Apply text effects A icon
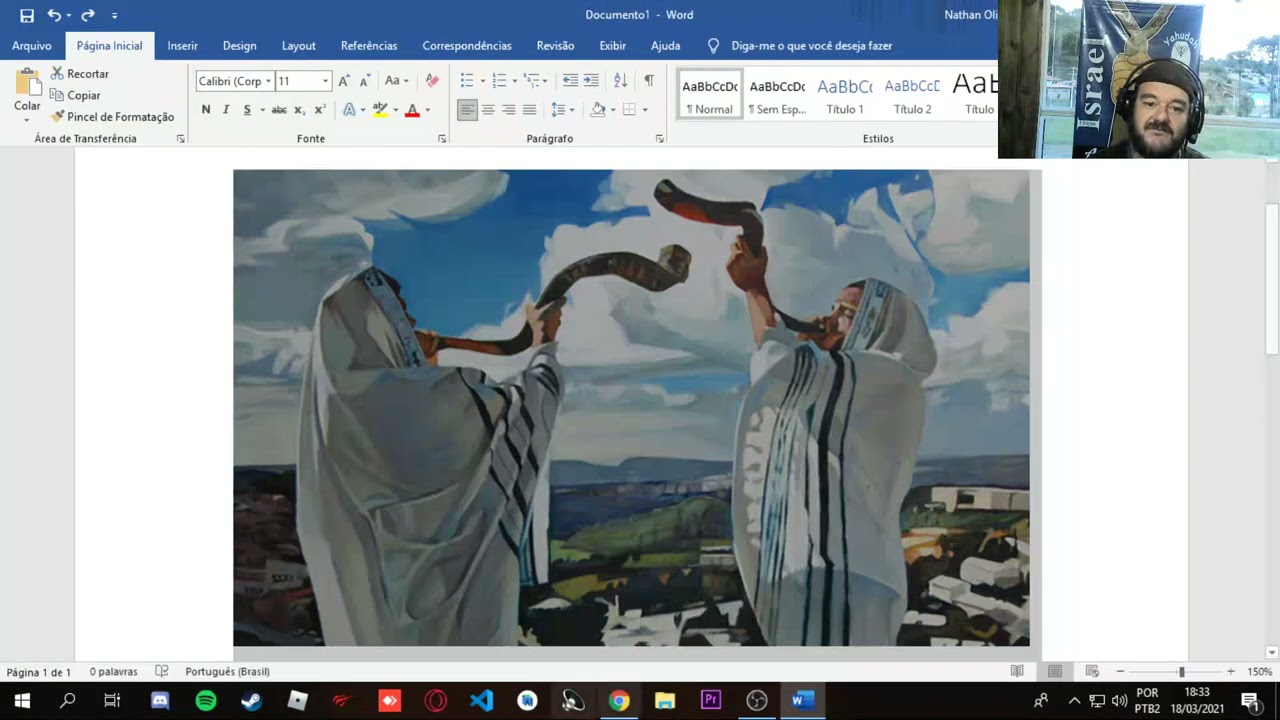 click(x=349, y=110)
